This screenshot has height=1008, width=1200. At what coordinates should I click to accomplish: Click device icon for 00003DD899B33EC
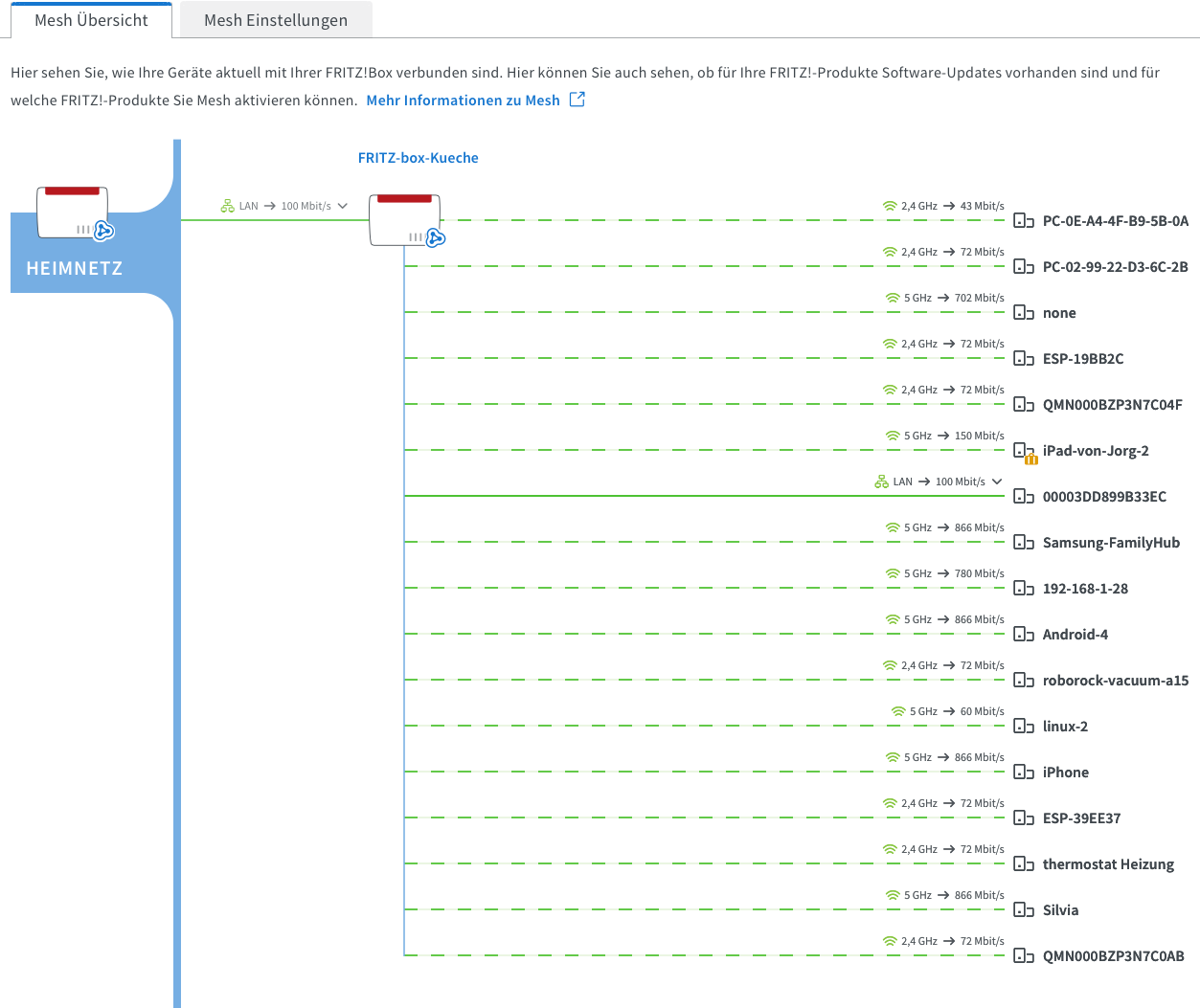point(1024,496)
